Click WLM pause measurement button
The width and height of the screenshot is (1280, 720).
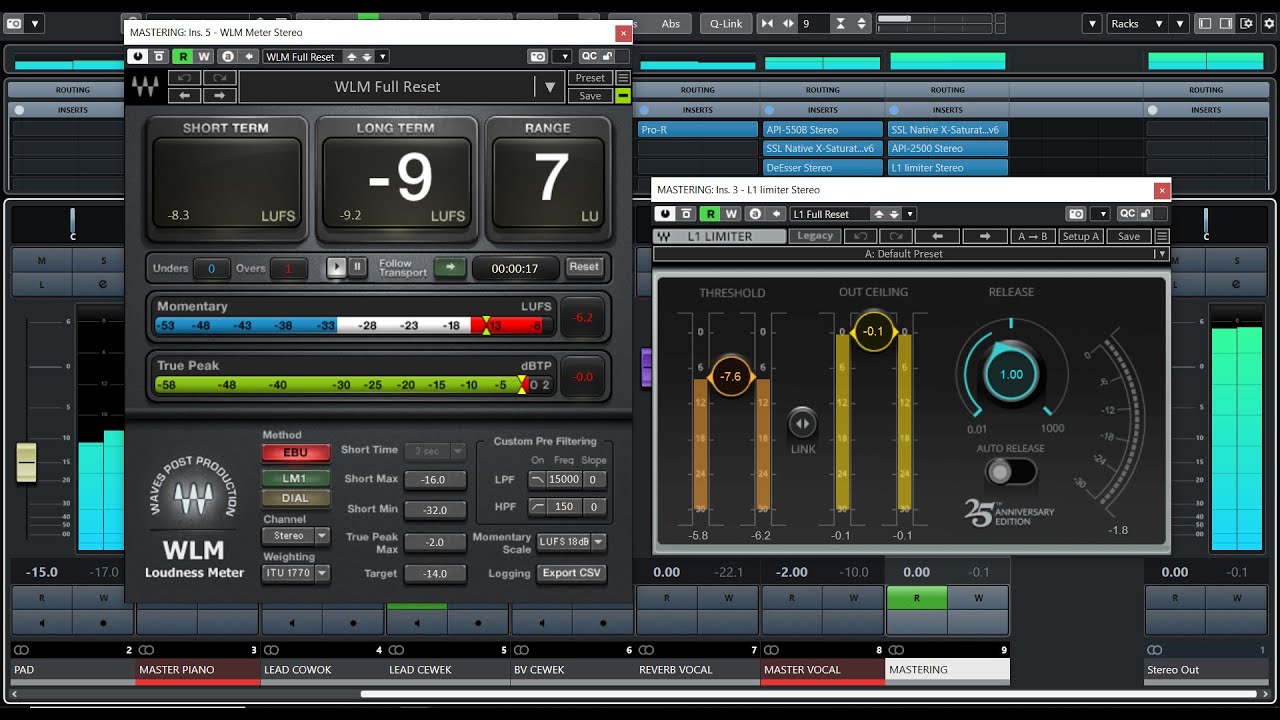tap(357, 267)
